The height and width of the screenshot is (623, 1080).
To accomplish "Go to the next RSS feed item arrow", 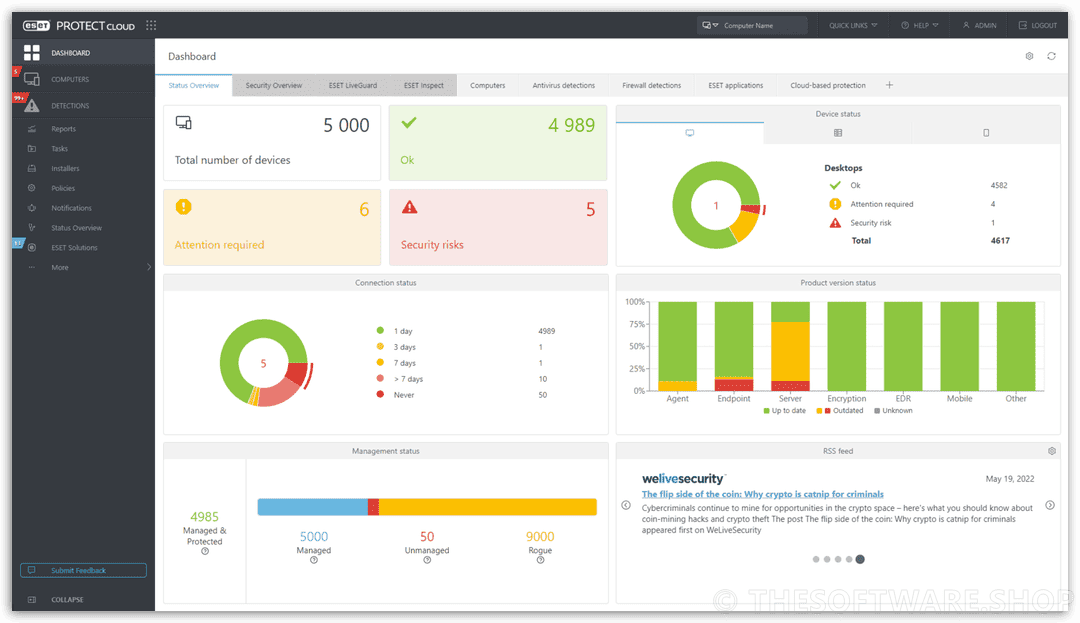I will pos(1050,505).
